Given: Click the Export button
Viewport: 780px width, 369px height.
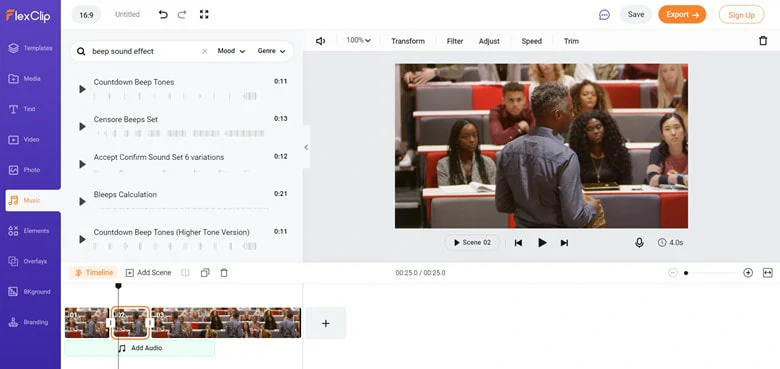Looking at the screenshot, I should coord(682,14).
